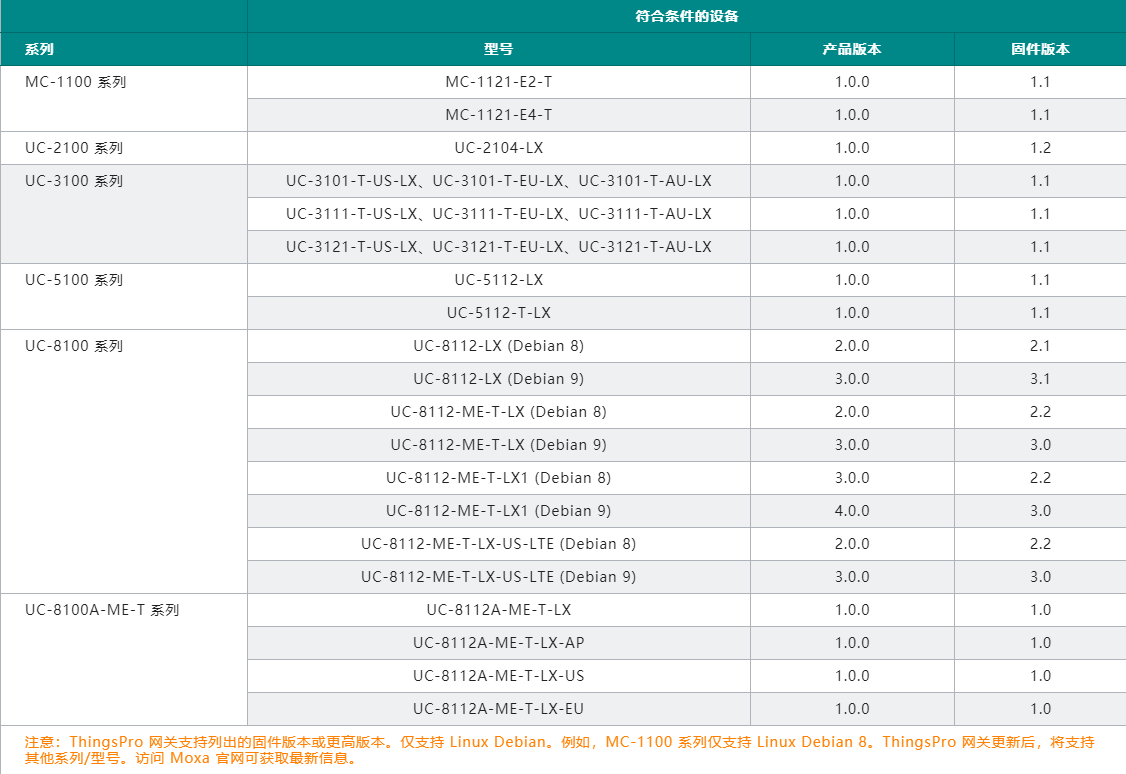
Task: Select the UC-8100A-ME-T 系列 row label
Action: point(102,610)
